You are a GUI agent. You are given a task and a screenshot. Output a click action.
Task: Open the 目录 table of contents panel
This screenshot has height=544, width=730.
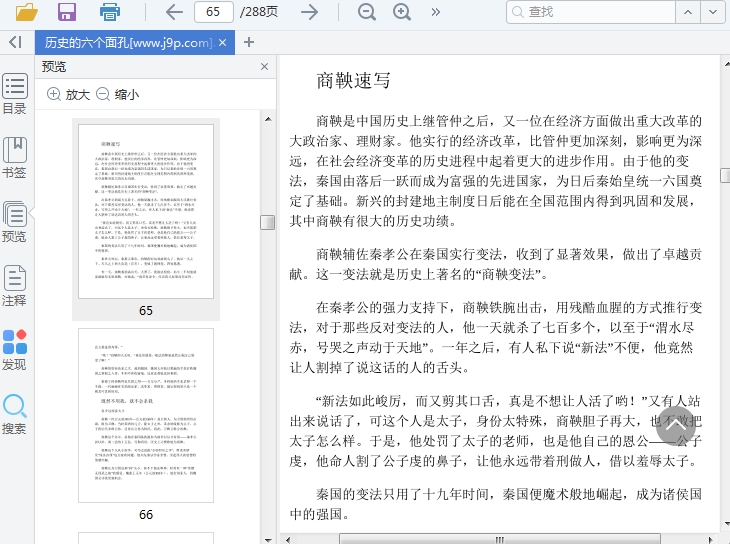tap(15, 94)
